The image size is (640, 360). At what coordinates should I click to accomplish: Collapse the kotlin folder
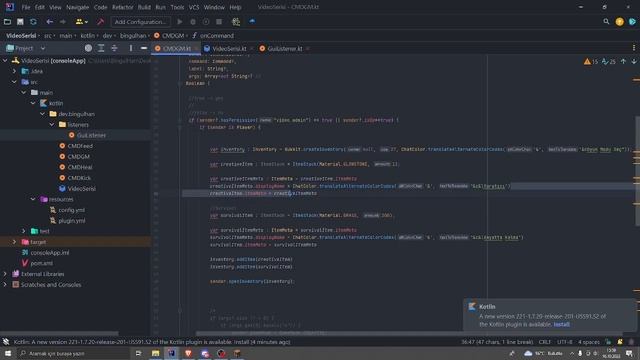(x=33, y=103)
